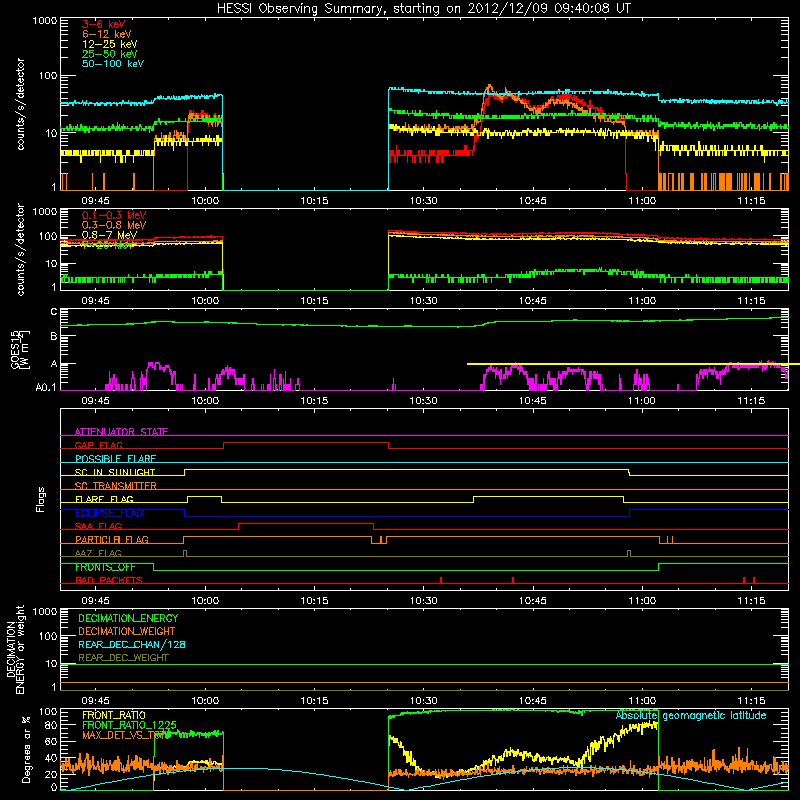Click the A0.1 tick label

pos(46,387)
